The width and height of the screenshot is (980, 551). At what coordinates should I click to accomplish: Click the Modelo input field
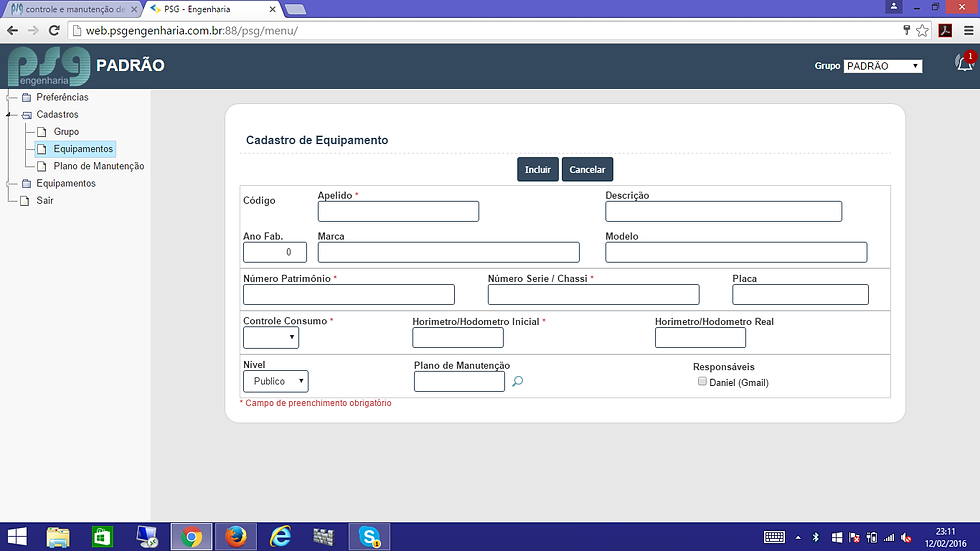click(x=736, y=252)
